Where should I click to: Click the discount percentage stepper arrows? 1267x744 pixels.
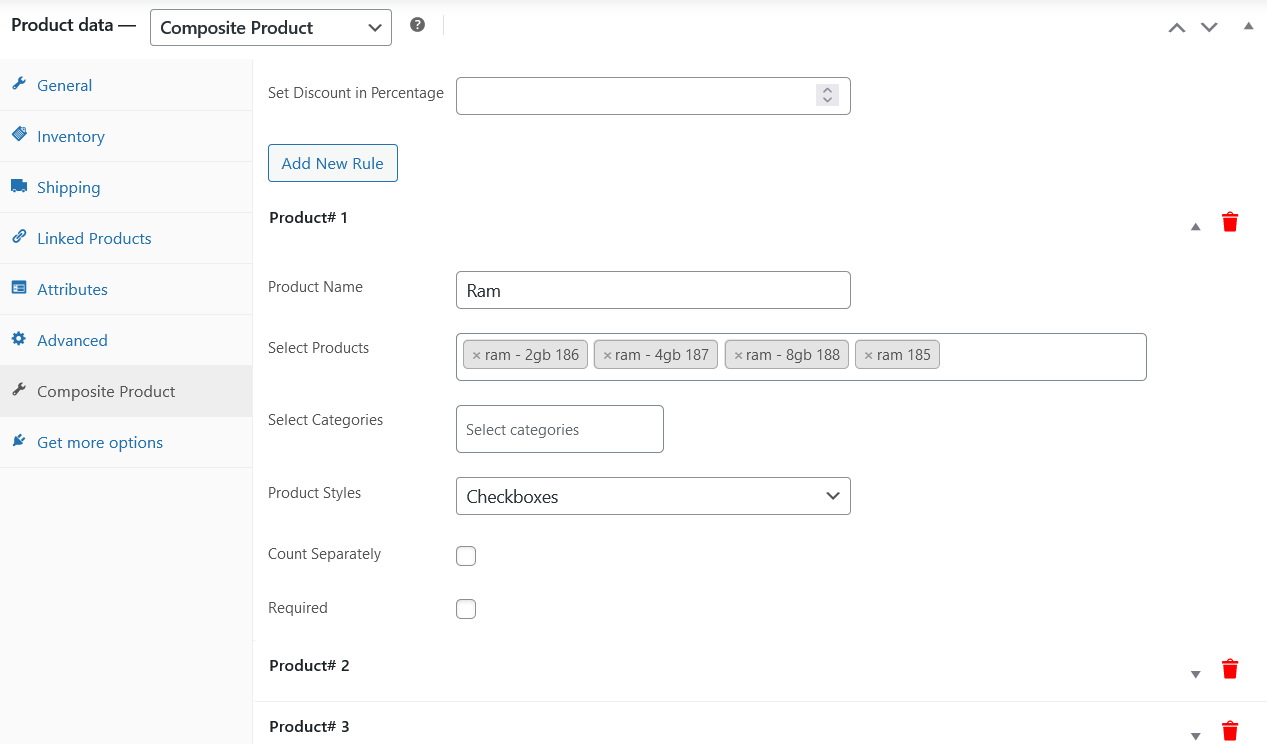pos(826,95)
